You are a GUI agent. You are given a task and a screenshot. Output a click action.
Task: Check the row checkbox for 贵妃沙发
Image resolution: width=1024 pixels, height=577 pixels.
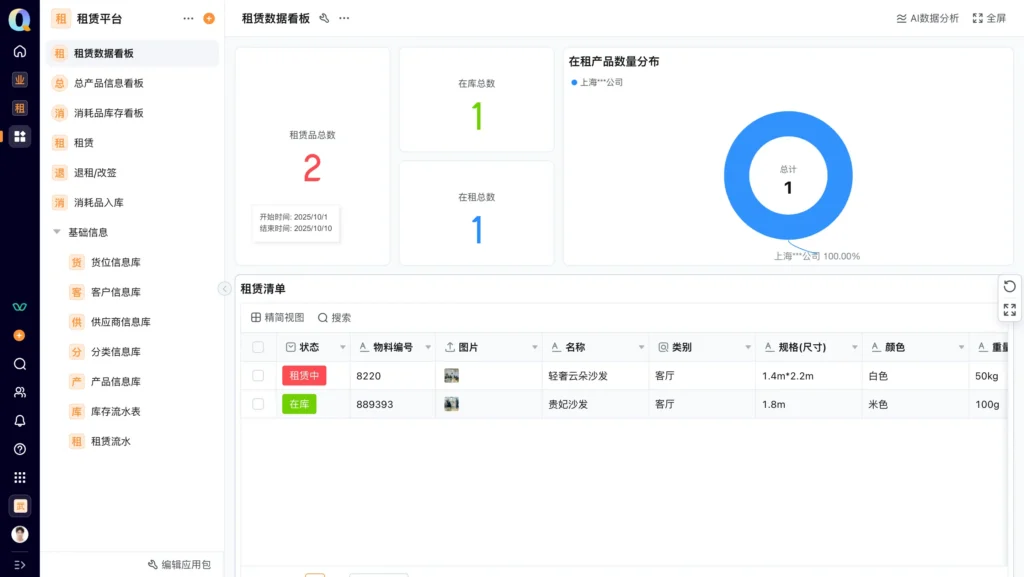coord(258,404)
